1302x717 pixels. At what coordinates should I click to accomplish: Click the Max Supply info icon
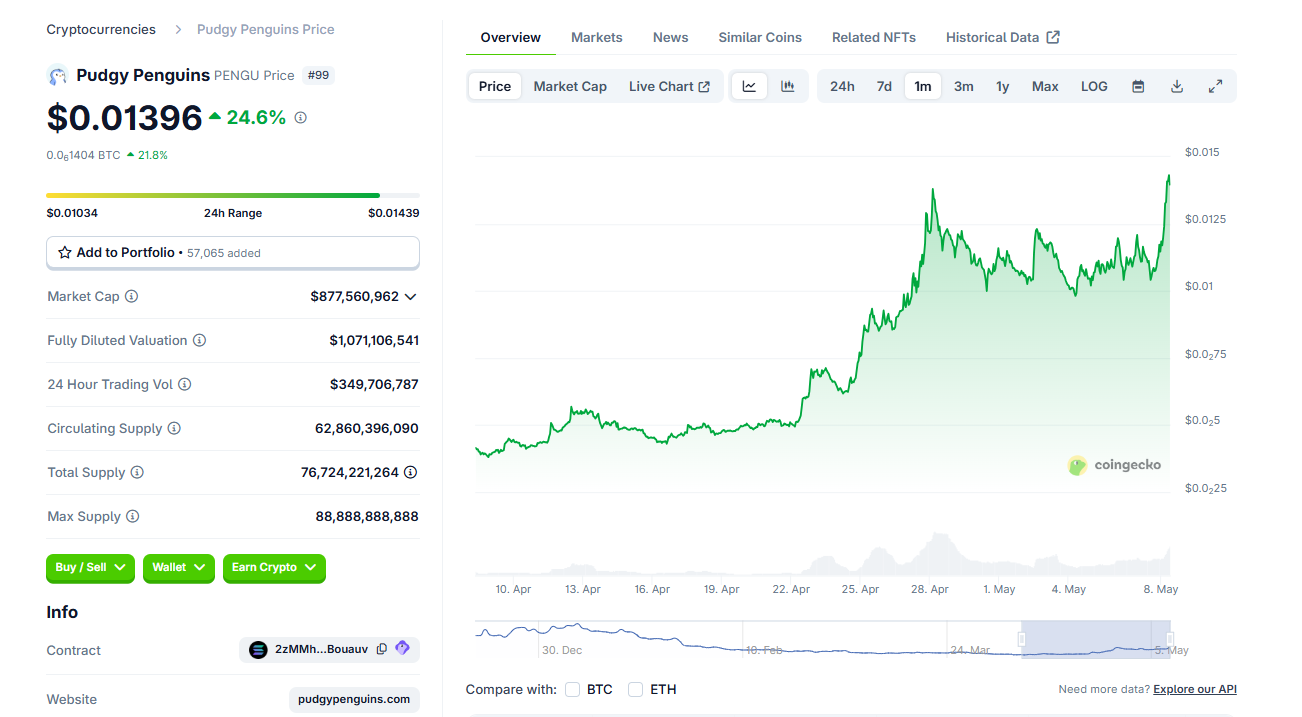[x=132, y=516]
